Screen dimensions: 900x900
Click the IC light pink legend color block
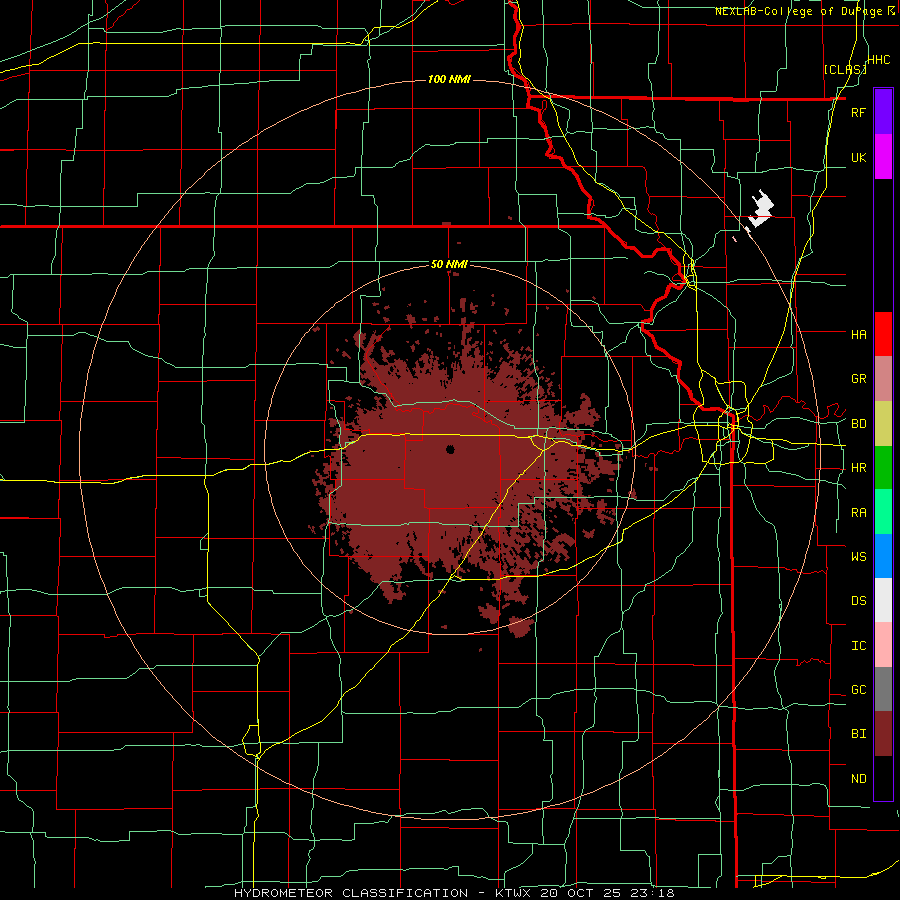click(883, 645)
